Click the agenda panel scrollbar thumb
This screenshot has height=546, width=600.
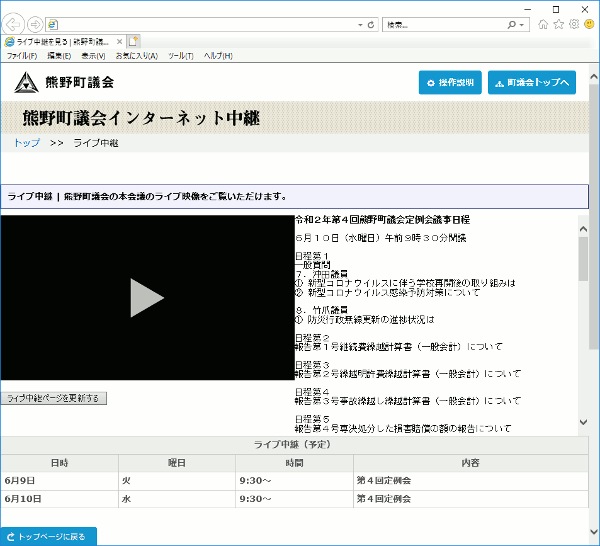[x=583, y=259]
